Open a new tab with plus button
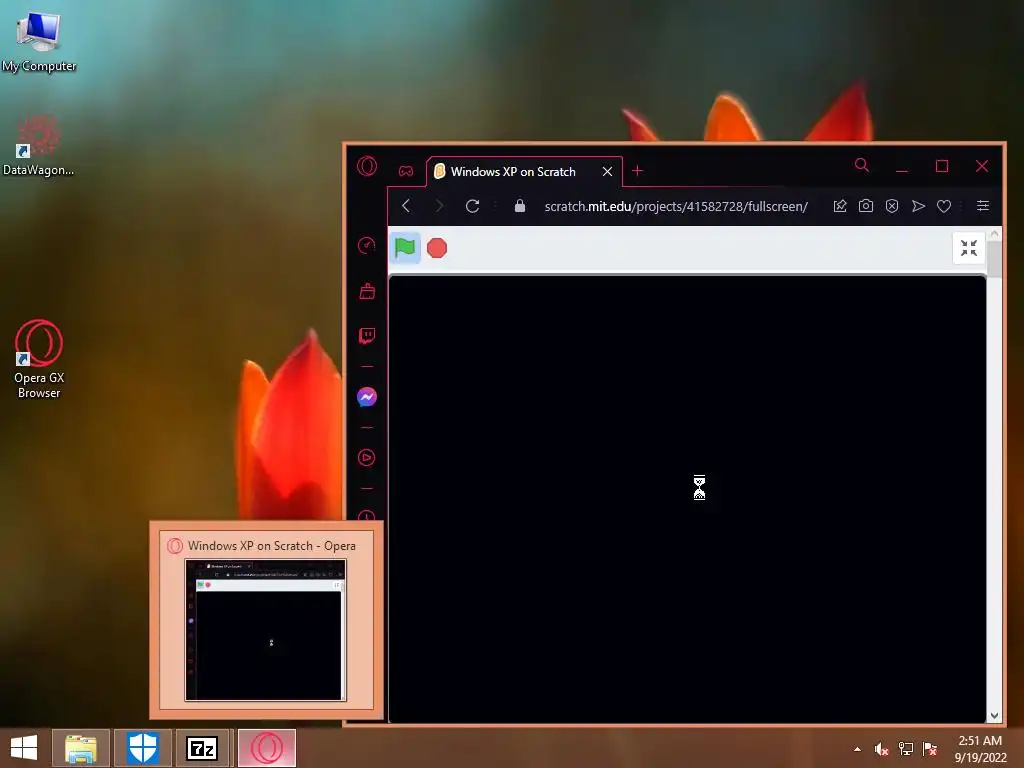The width and height of the screenshot is (1024, 768). (637, 171)
